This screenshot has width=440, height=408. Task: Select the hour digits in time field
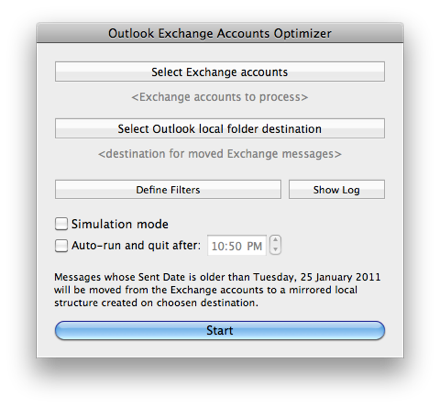click(216, 246)
